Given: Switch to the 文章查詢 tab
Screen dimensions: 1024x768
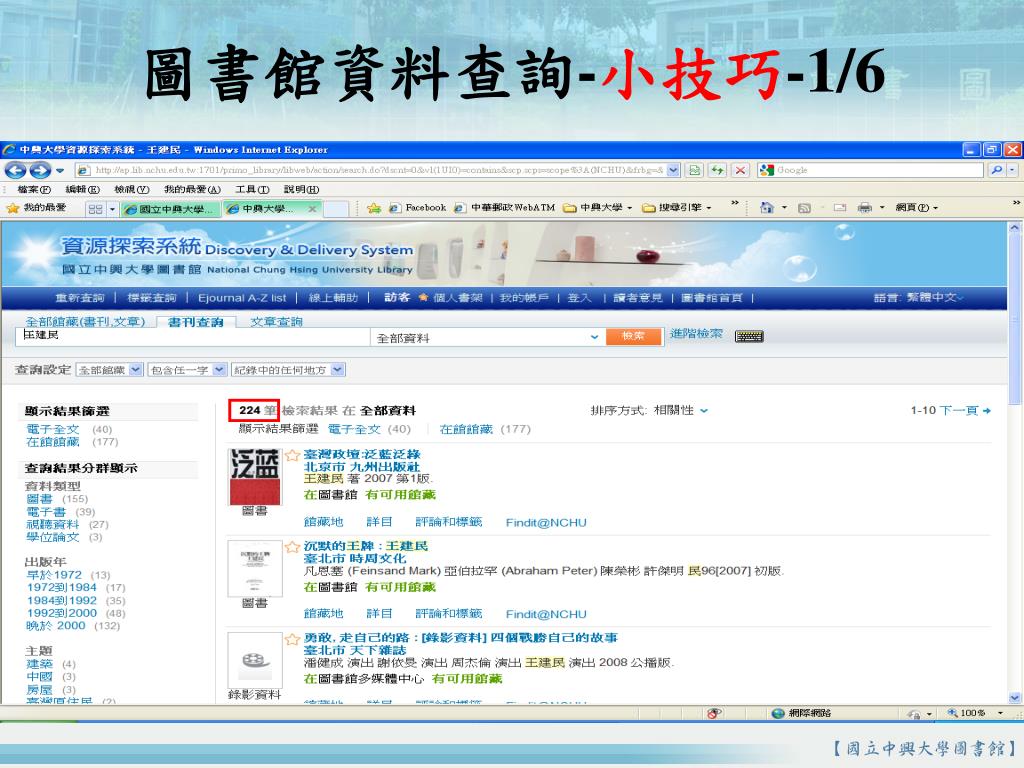Looking at the screenshot, I should (276, 322).
